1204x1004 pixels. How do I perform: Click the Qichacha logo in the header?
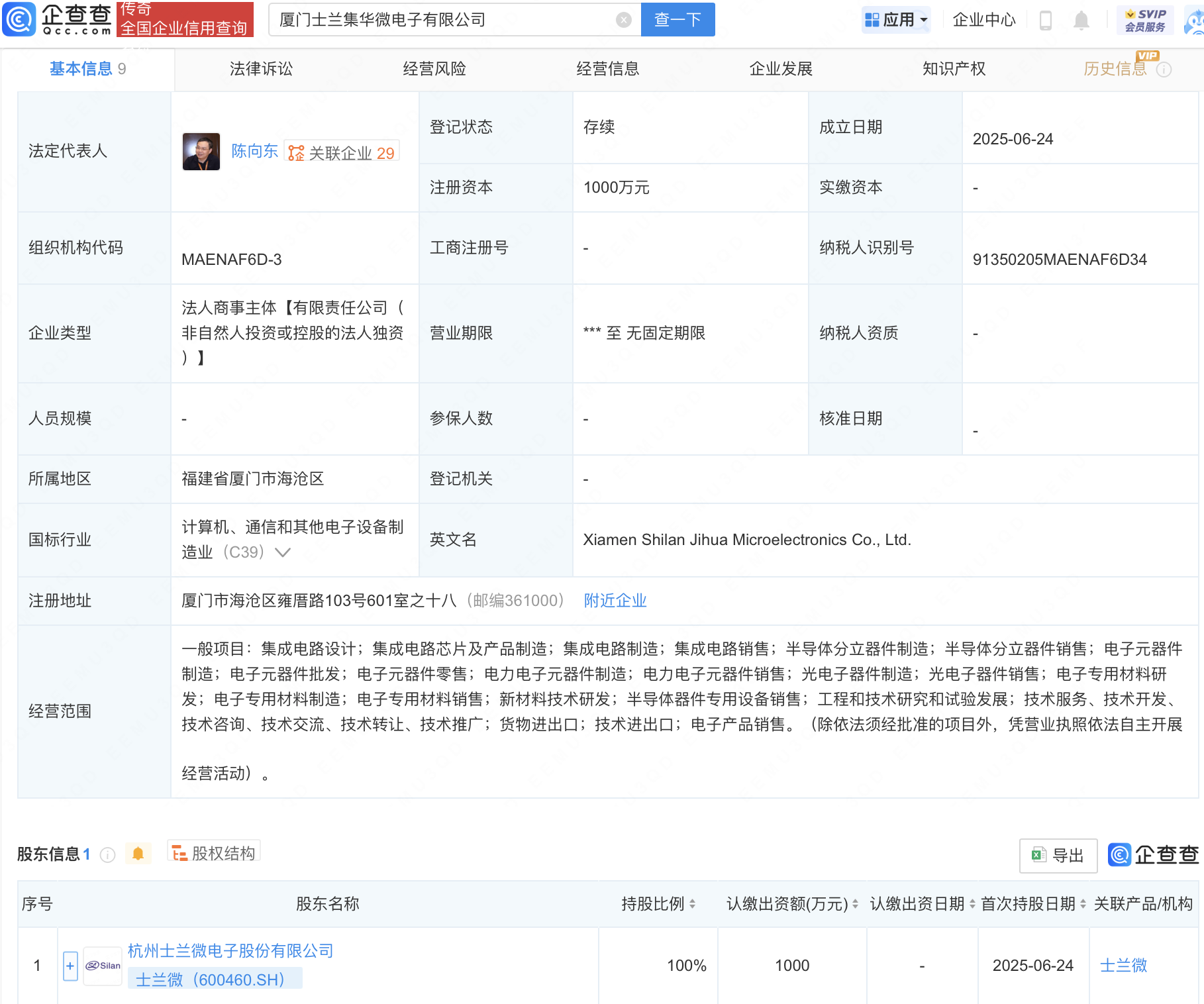[x=57, y=19]
